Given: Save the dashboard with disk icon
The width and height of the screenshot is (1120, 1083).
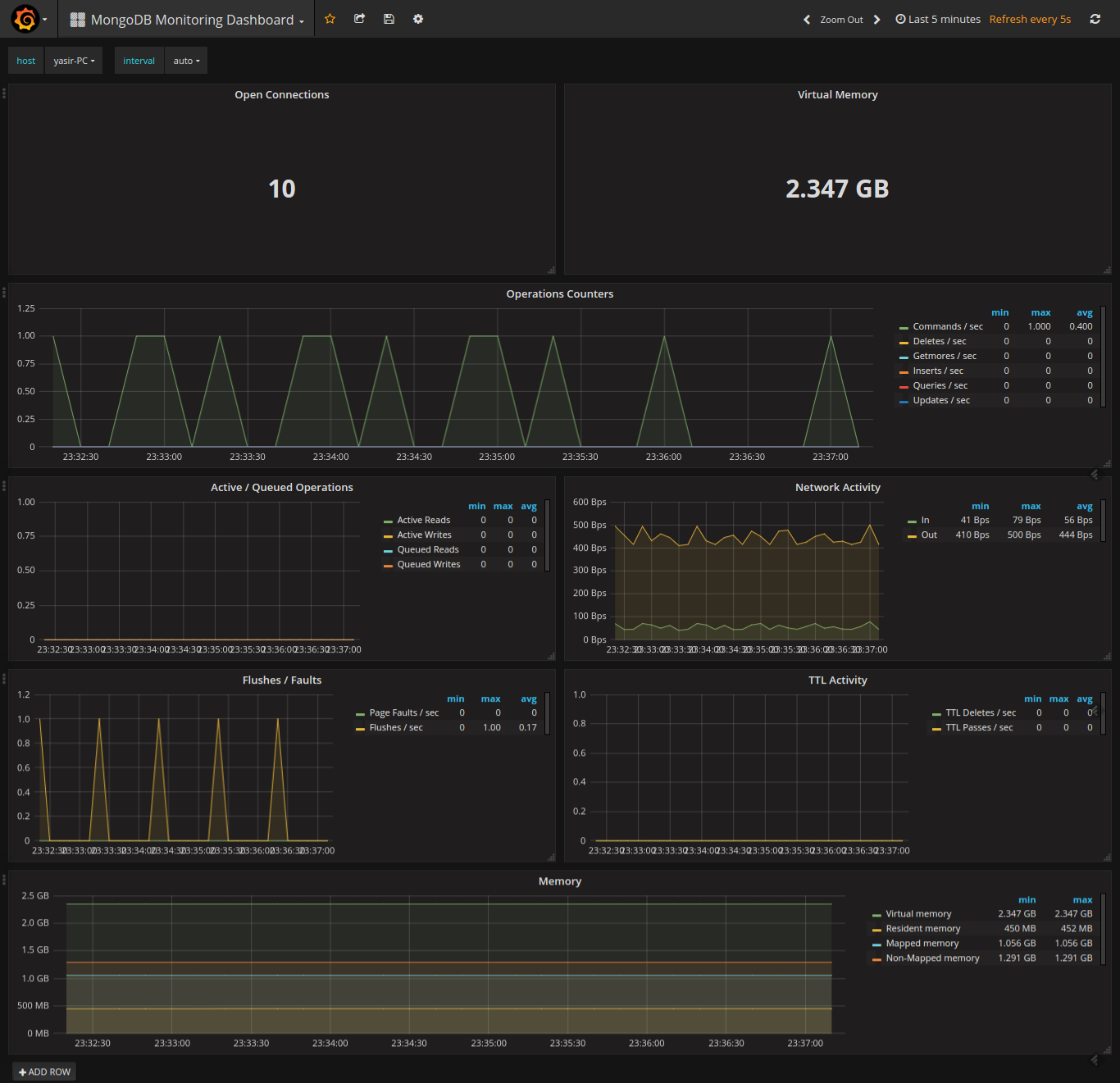Looking at the screenshot, I should [x=389, y=19].
